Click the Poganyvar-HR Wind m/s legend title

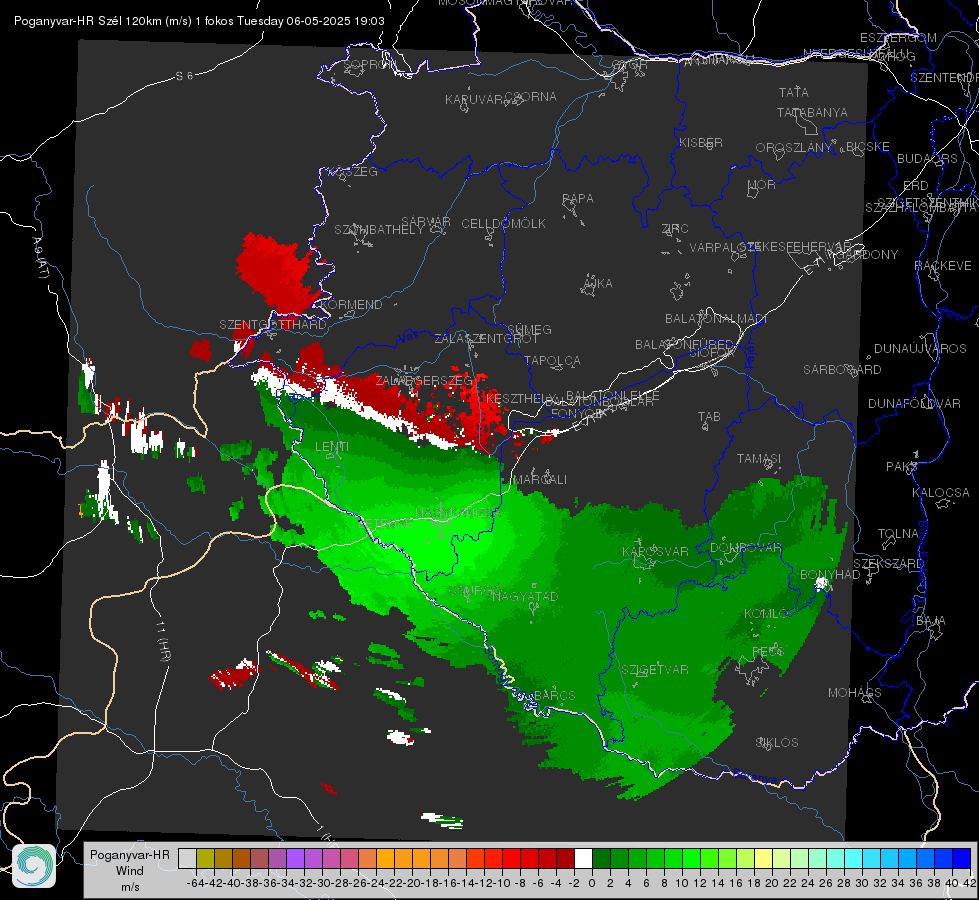[130, 870]
